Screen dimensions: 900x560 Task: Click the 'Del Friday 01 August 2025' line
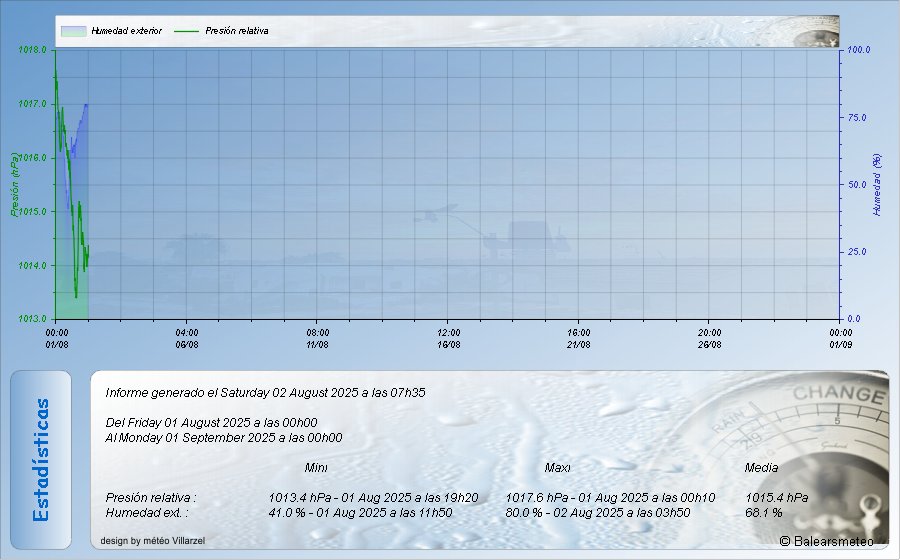[x=211, y=423]
